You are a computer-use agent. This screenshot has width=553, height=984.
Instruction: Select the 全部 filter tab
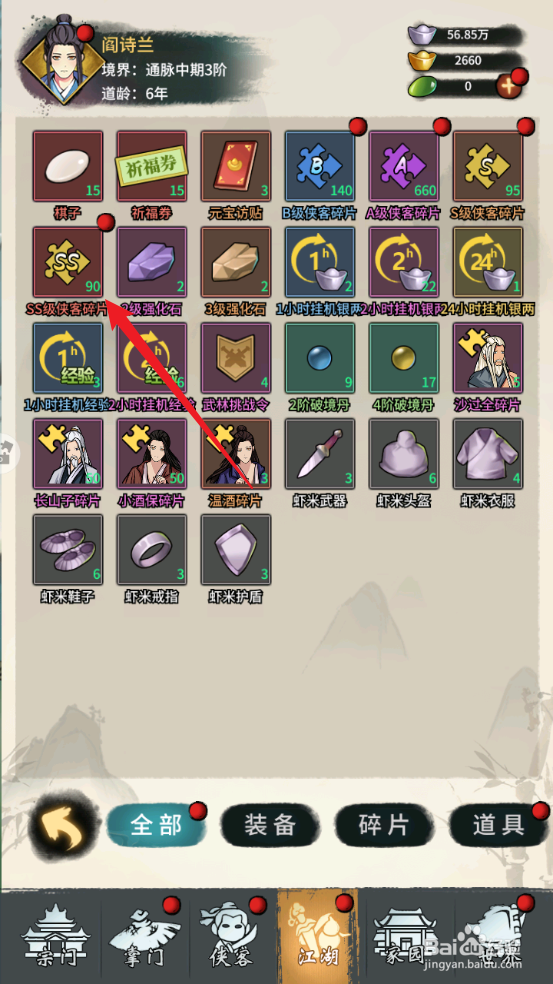coord(156,825)
